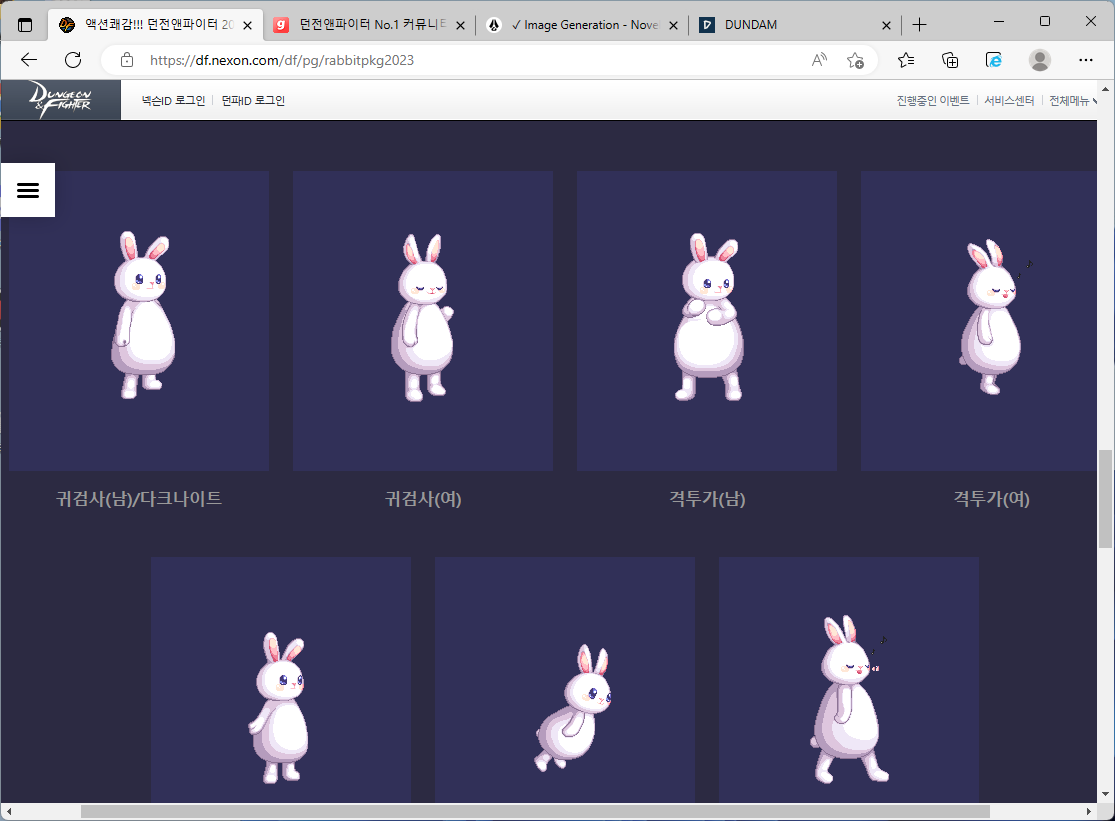View site information lock icon
The image size is (1115, 821).
click(127, 60)
